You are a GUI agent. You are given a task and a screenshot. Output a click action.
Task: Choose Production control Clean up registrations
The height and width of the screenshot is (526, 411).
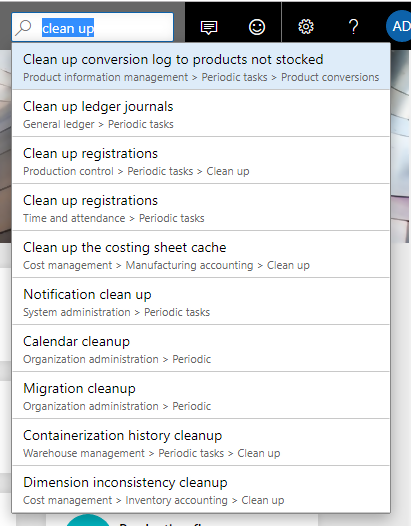tap(201, 161)
